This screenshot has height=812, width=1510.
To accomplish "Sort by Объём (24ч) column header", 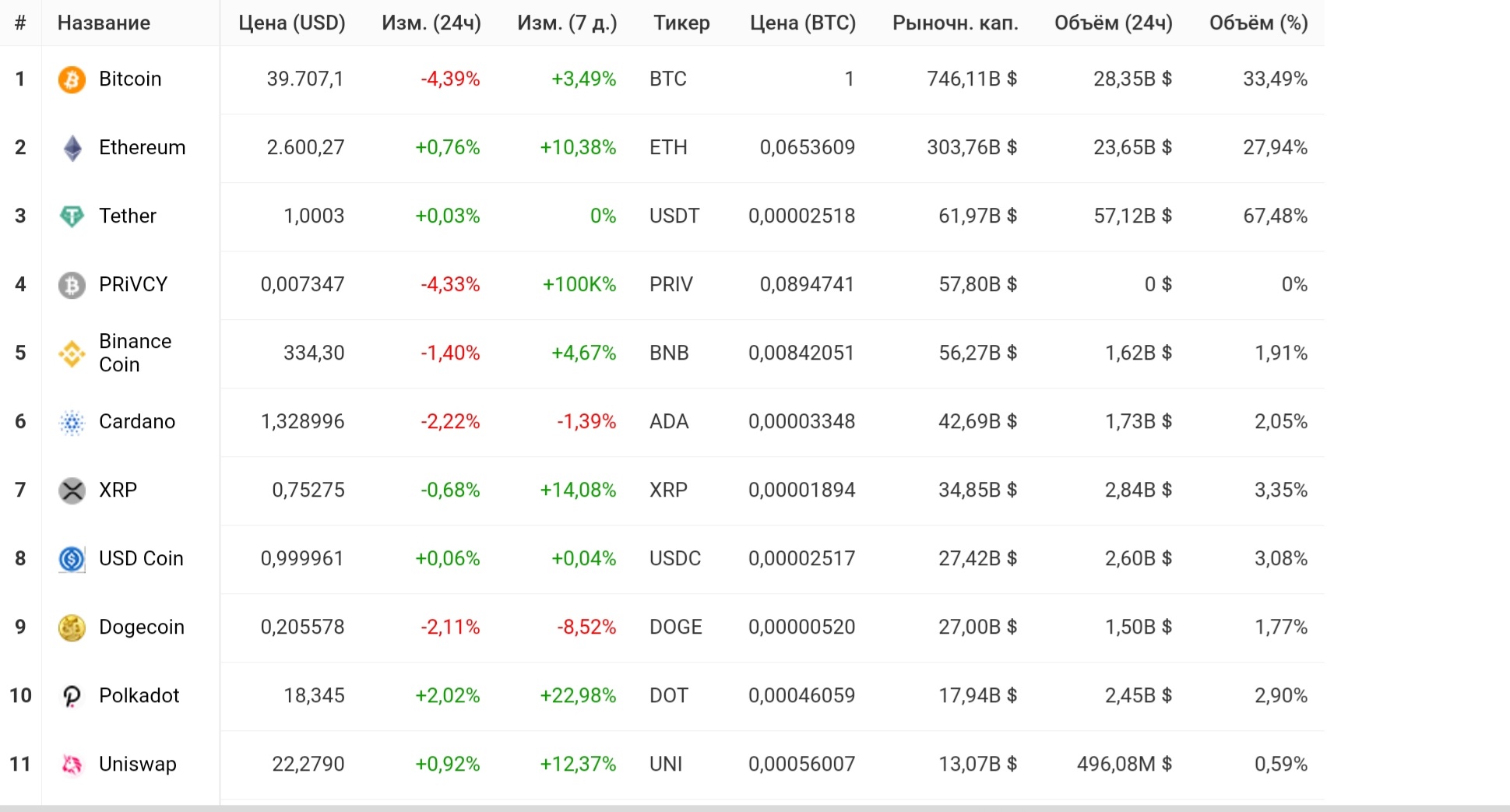I will 1113,23.
